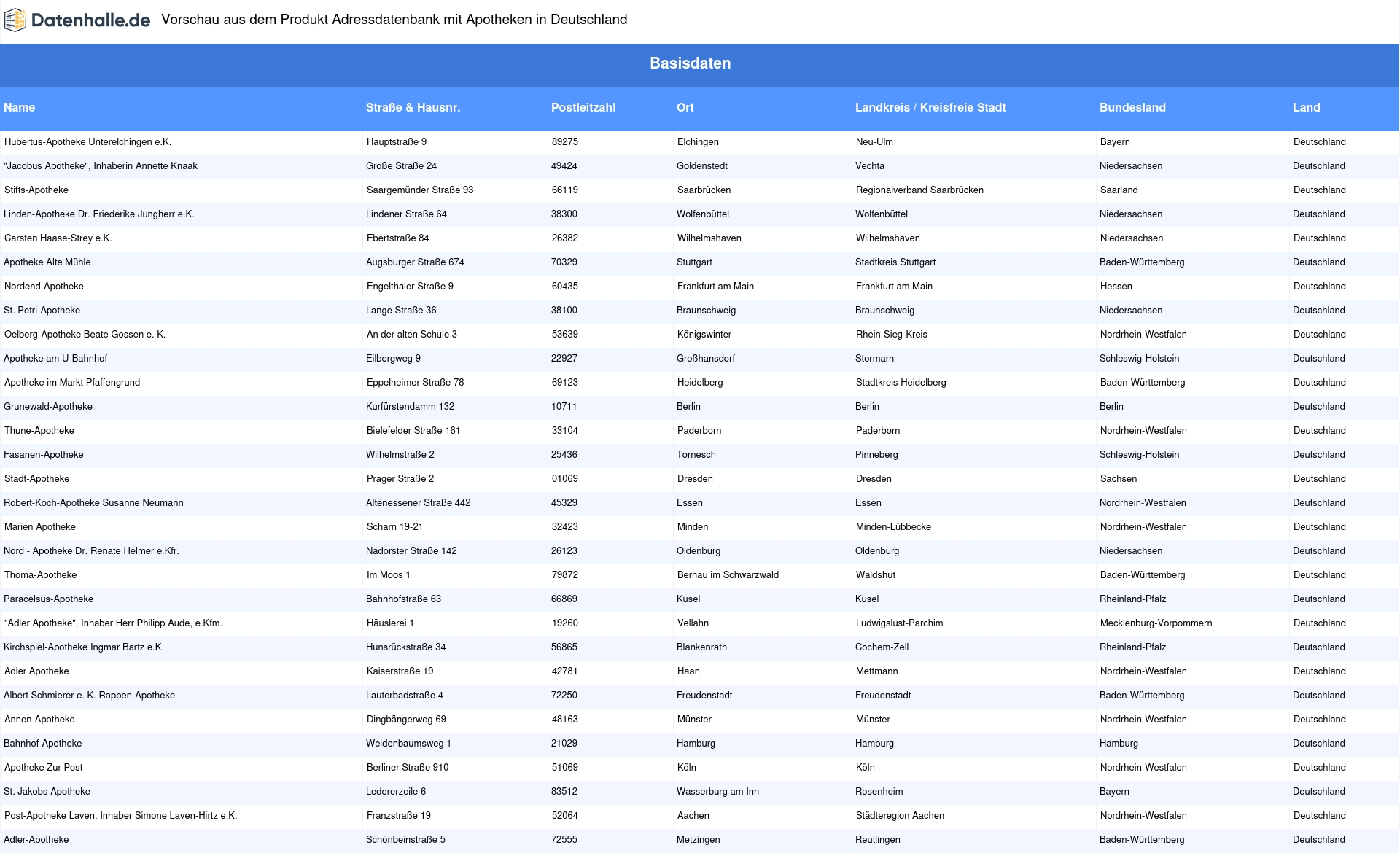Click Ledererzeile 6 address
Image resolution: width=1400 pixels, height=853 pixels.
(x=396, y=792)
